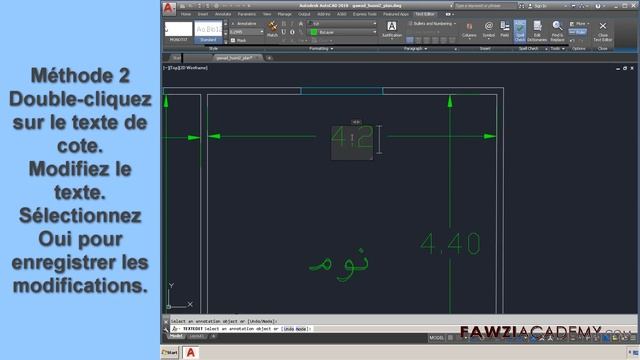Screen dimensions: 640x360
Task: Apply Overline with the O button
Action: 292,32
